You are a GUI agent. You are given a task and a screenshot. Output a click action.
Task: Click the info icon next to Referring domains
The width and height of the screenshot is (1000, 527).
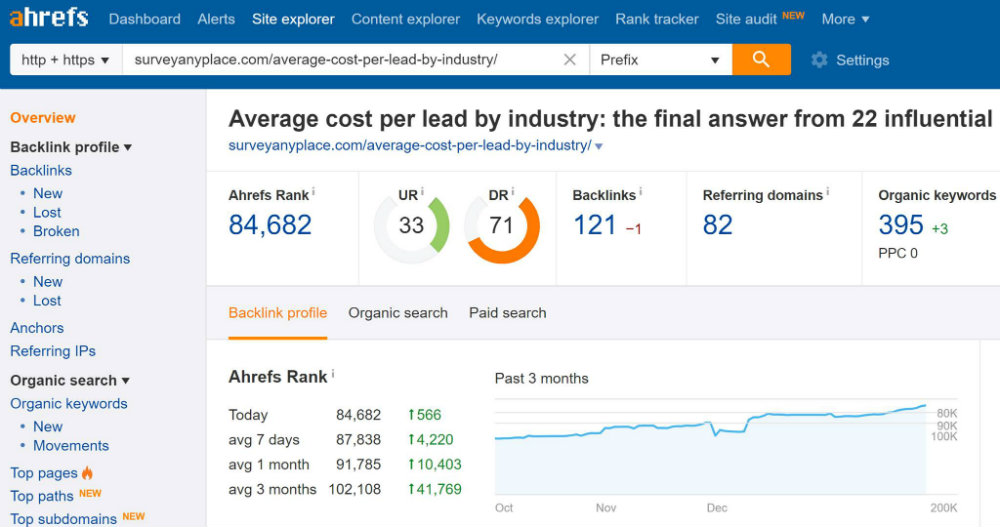click(x=828, y=191)
